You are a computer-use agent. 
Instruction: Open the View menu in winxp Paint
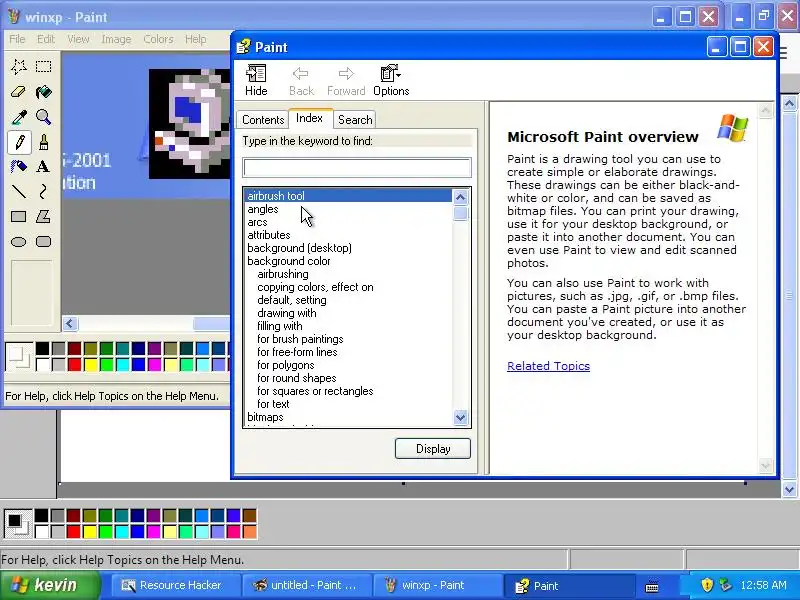pos(78,39)
